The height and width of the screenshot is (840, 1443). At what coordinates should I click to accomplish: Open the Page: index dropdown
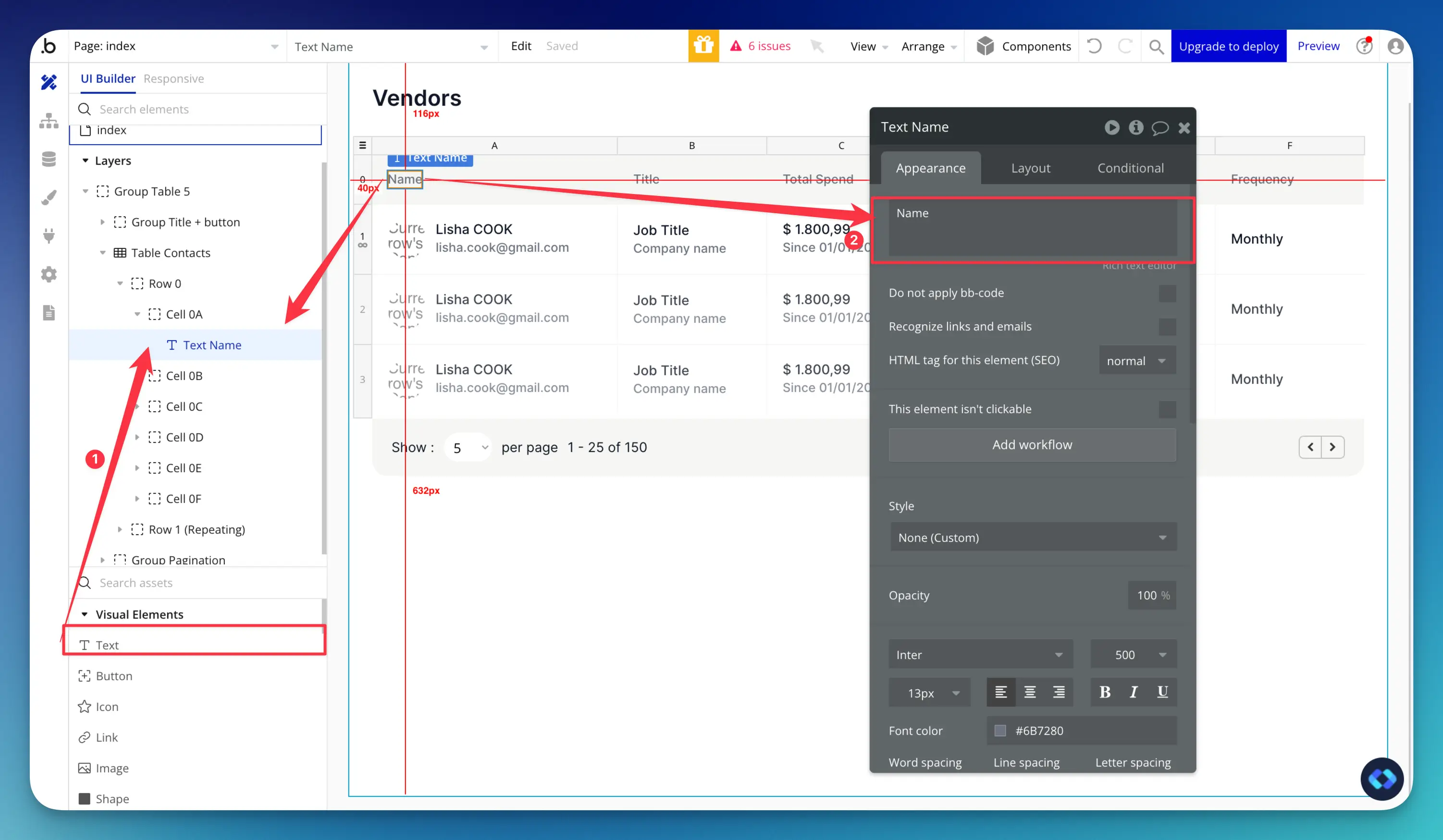pos(176,47)
